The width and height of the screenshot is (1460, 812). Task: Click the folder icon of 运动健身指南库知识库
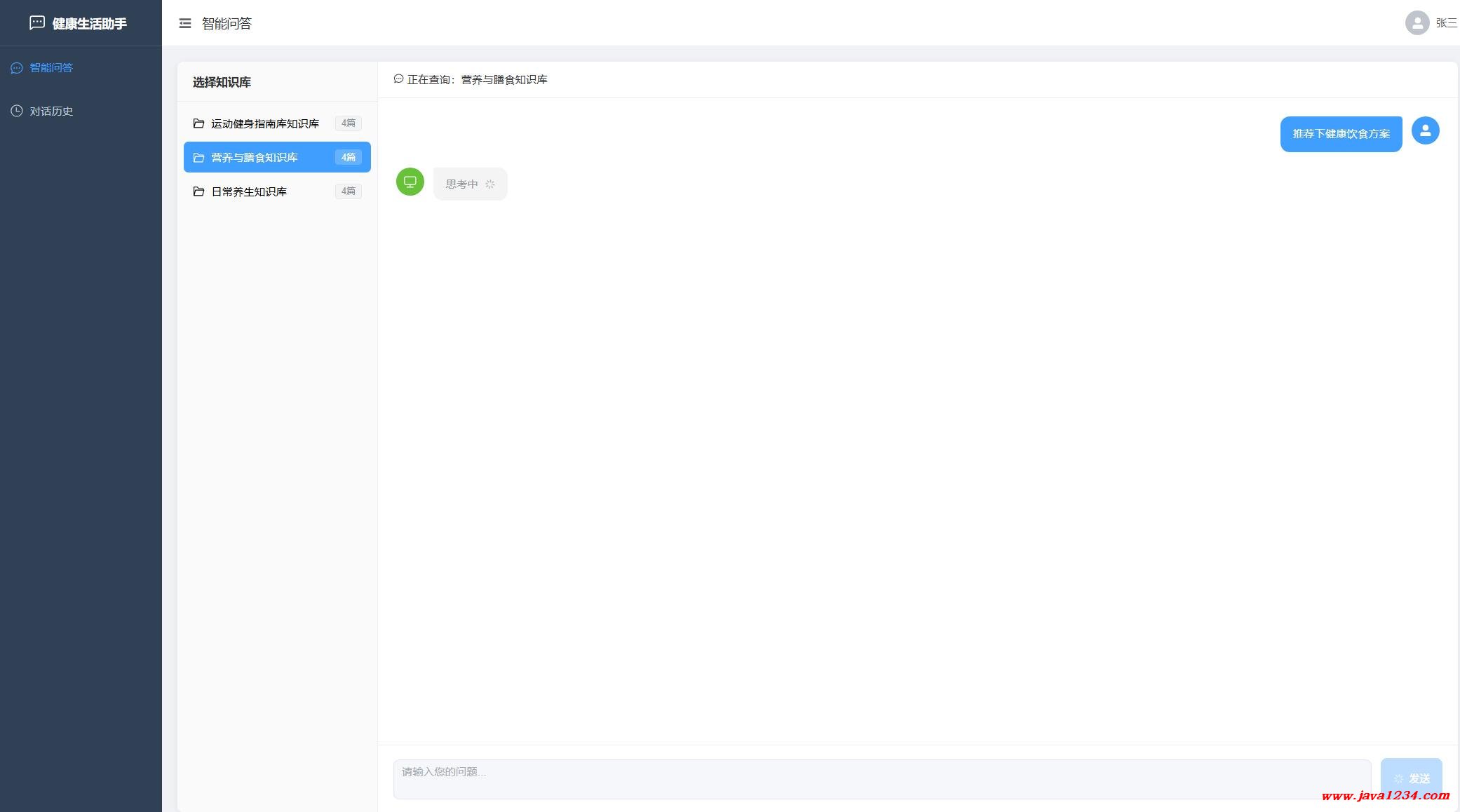click(x=198, y=123)
